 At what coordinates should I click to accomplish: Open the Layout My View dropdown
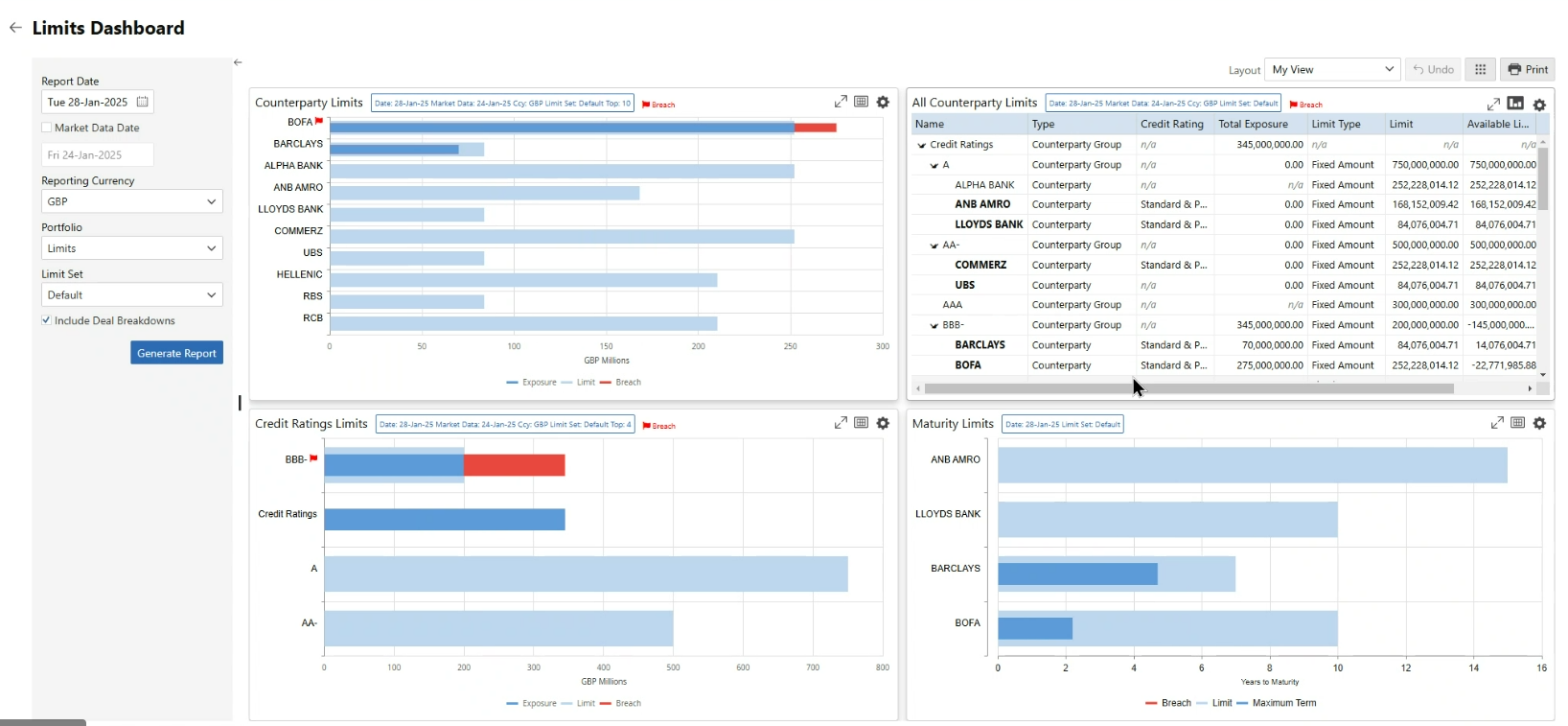1332,69
